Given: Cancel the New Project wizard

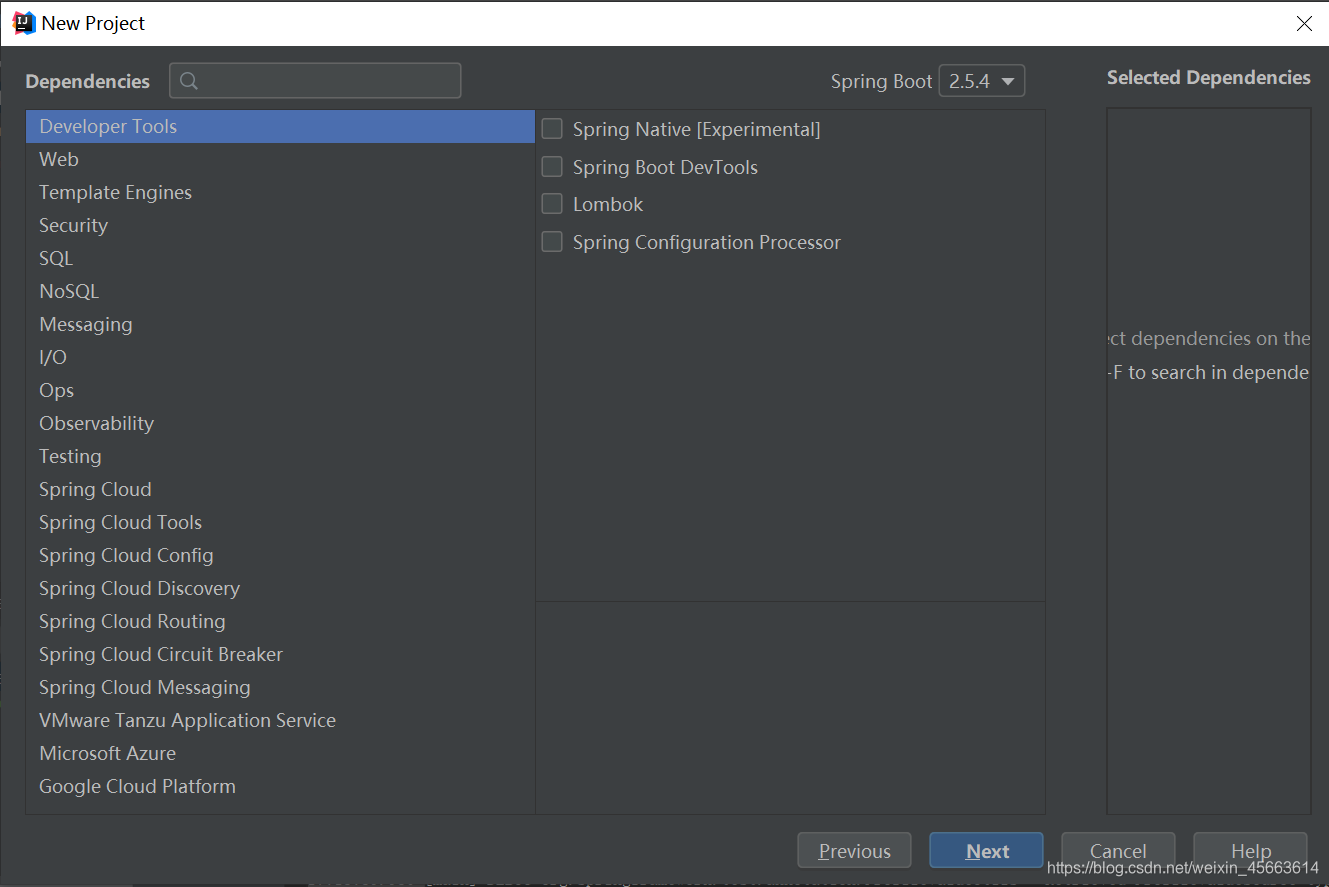Looking at the screenshot, I should click(1118, 851).
